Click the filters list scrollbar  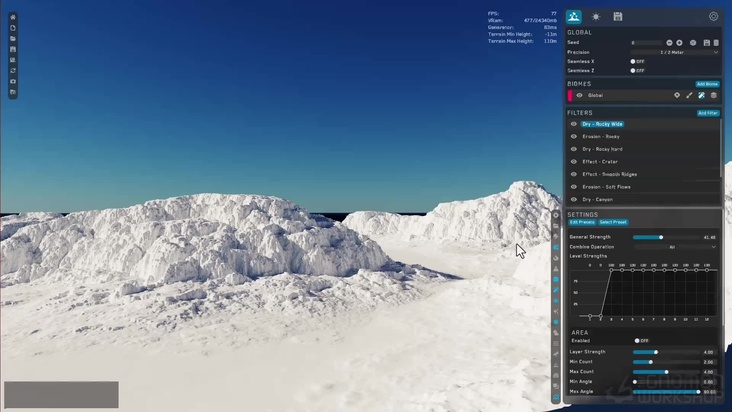click(x=722, y=149)
